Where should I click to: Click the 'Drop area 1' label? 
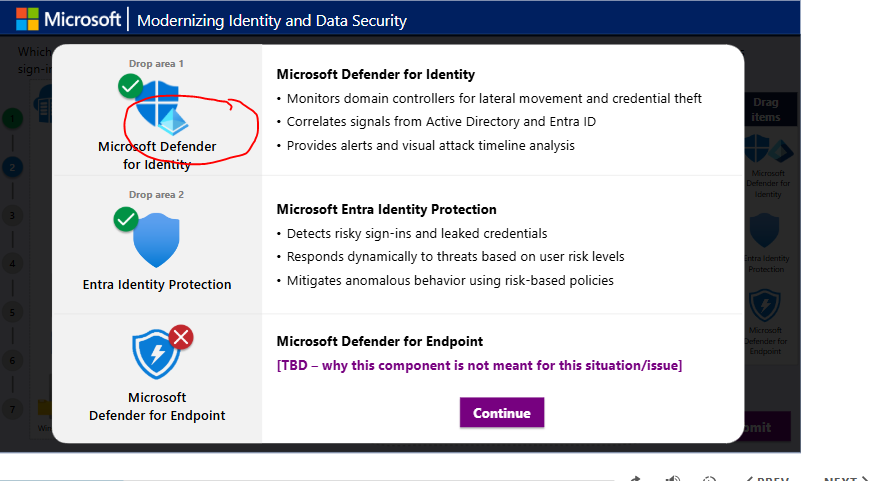tap(156, 63)
